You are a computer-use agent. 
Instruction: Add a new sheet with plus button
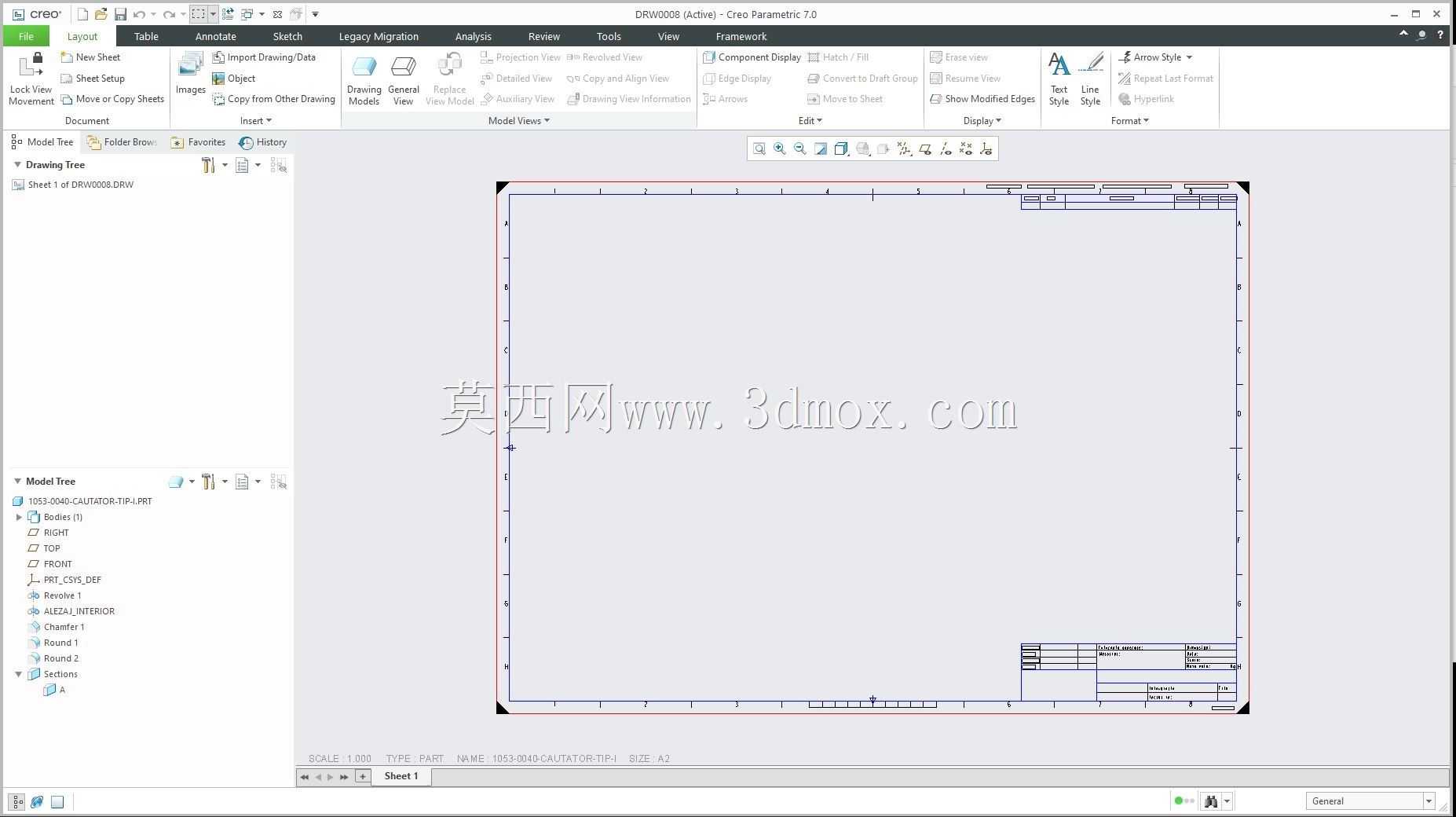[362, 776]
